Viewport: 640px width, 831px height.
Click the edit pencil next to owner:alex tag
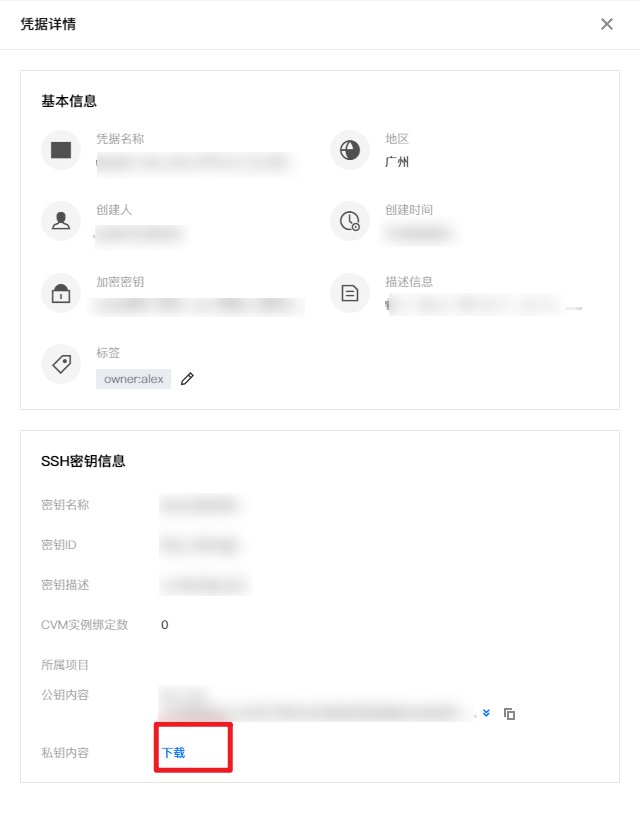[x=187, y=379]
